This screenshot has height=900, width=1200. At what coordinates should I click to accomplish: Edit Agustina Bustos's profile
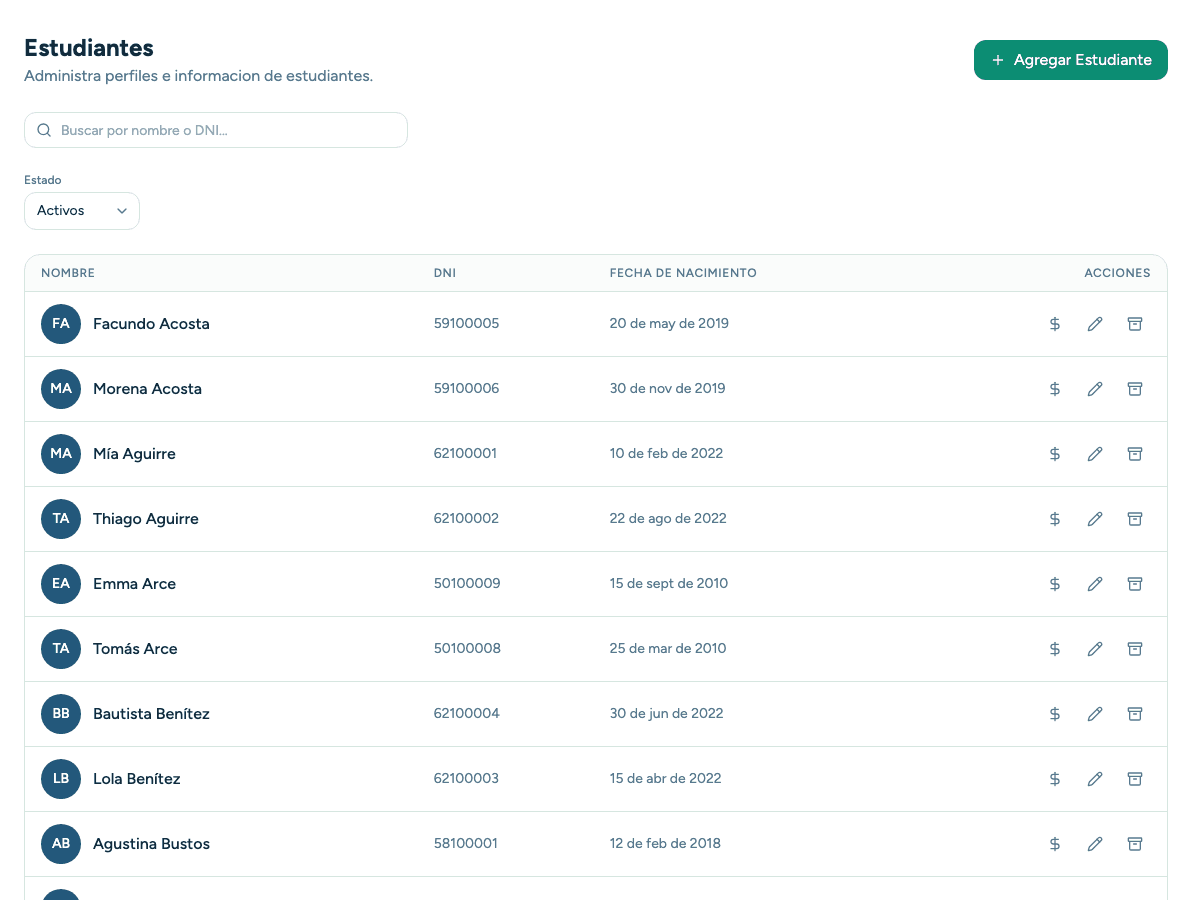pyautogui.click(x=1095, y=844)
